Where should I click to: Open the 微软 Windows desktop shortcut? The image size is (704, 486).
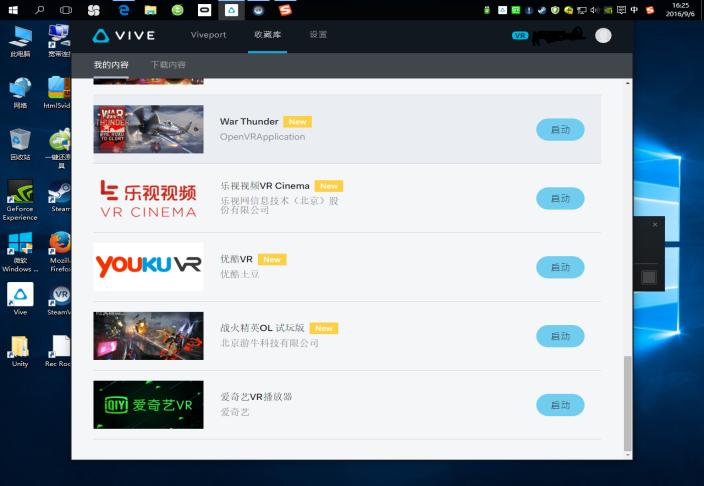(x=20, y=252)
